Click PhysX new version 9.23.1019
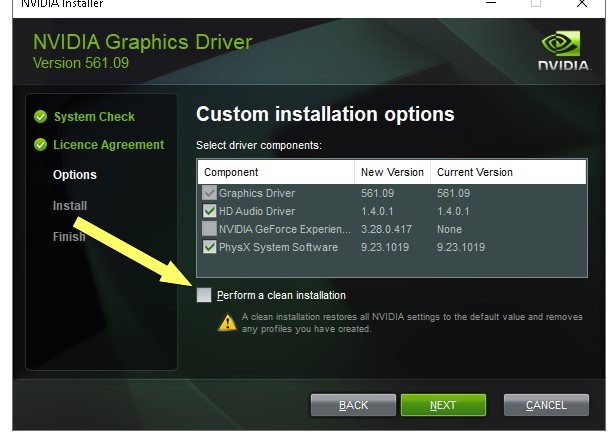 (385, 247)
